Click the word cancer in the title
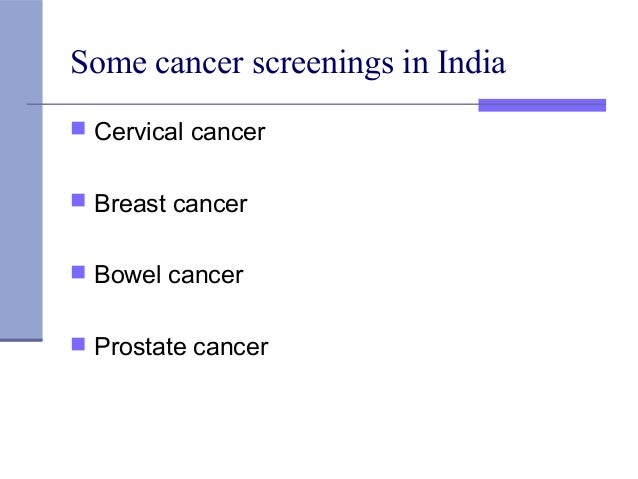 click(x=197, y=67)
